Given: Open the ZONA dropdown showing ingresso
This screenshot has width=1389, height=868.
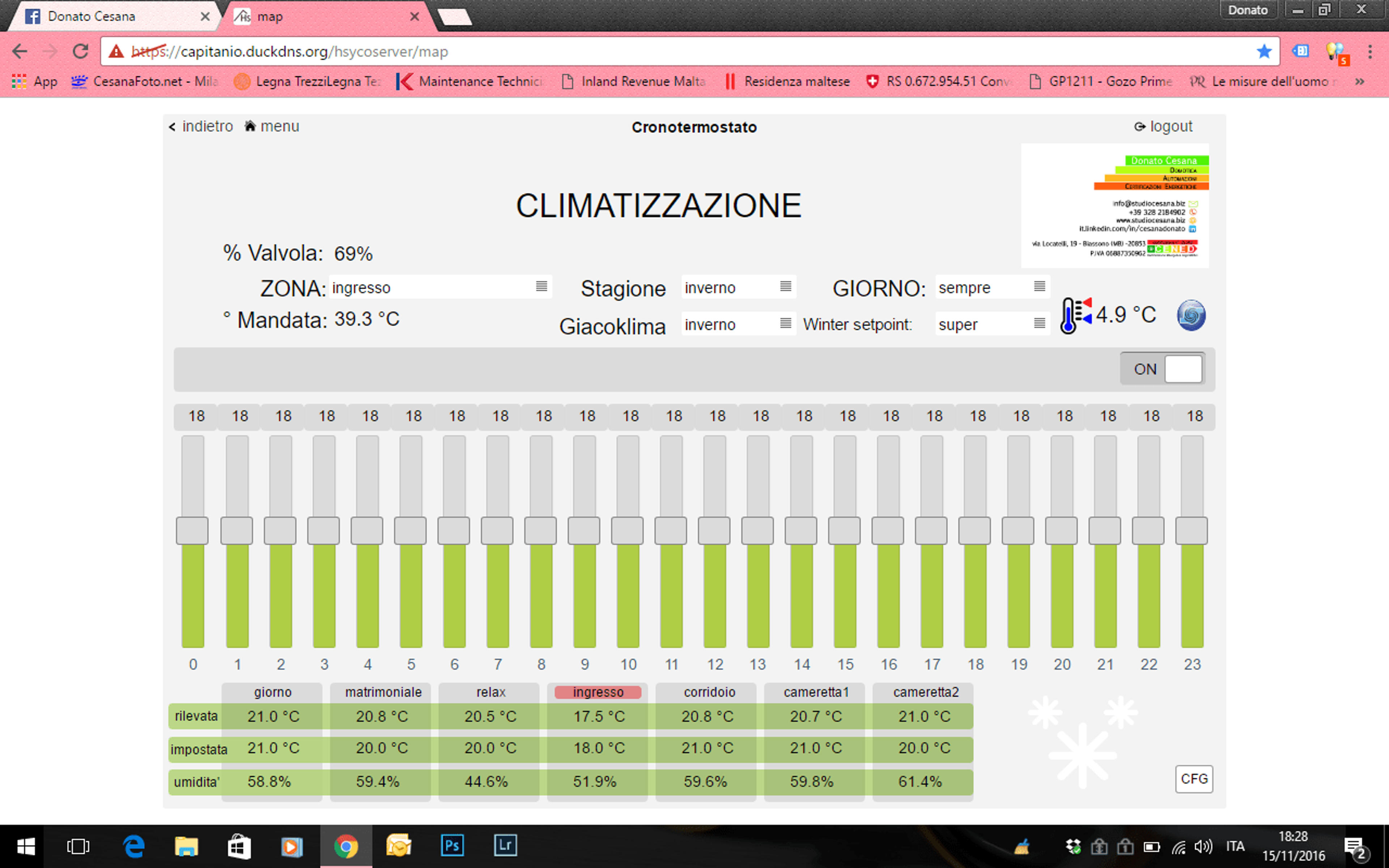Looking at the screenshot, I should pos(440,287).
